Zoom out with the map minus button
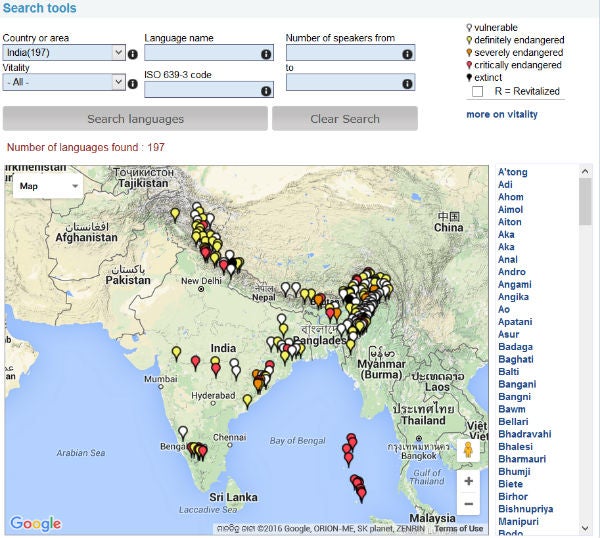The image size is (600, 538). point(468,504)
